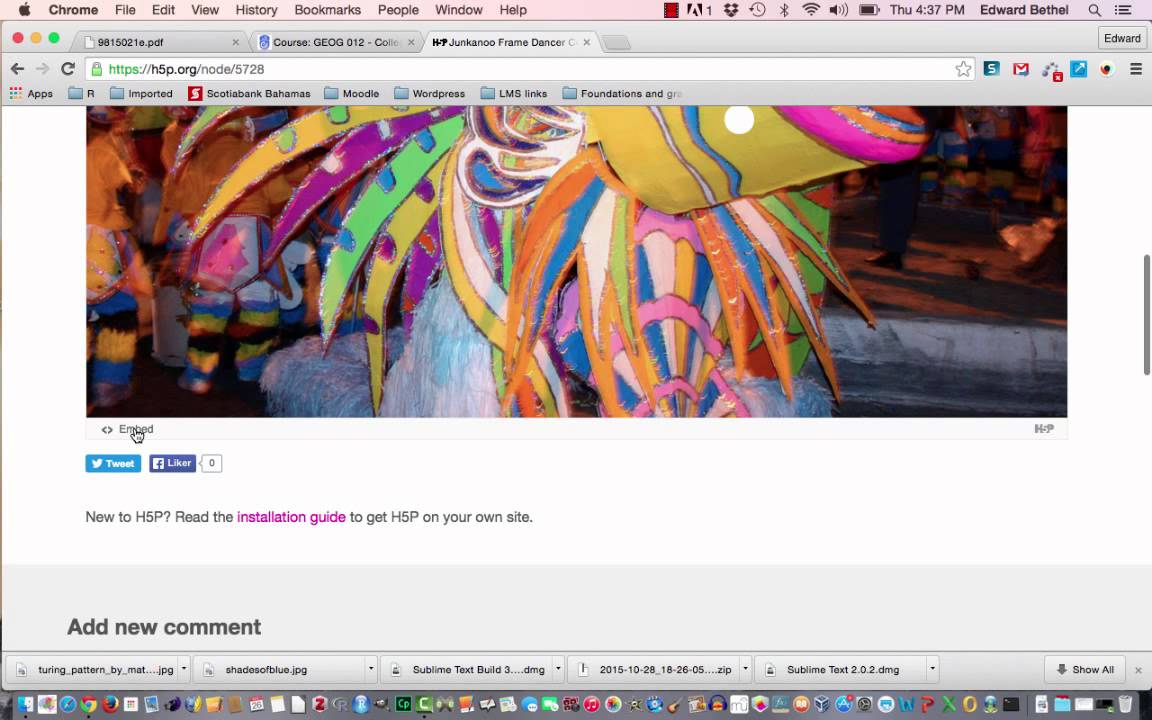Open options arrow for Sublime Text Build 3 download
The image size is (1152, 720).
coord(558,669)
